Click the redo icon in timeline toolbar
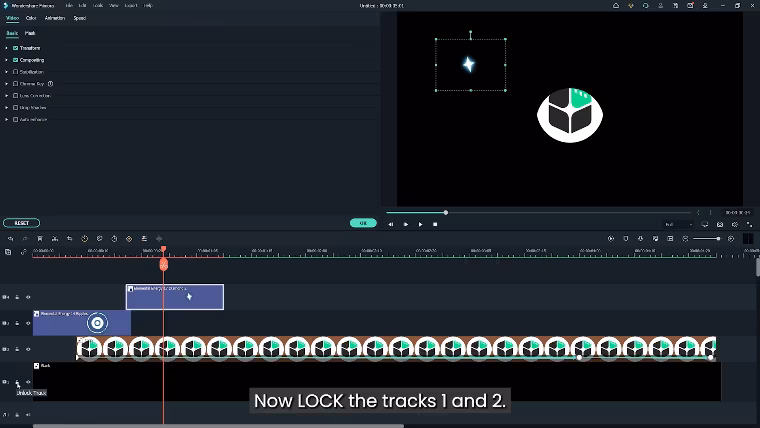This screenshot has height=428, width=760. click(x=25, y=238)
